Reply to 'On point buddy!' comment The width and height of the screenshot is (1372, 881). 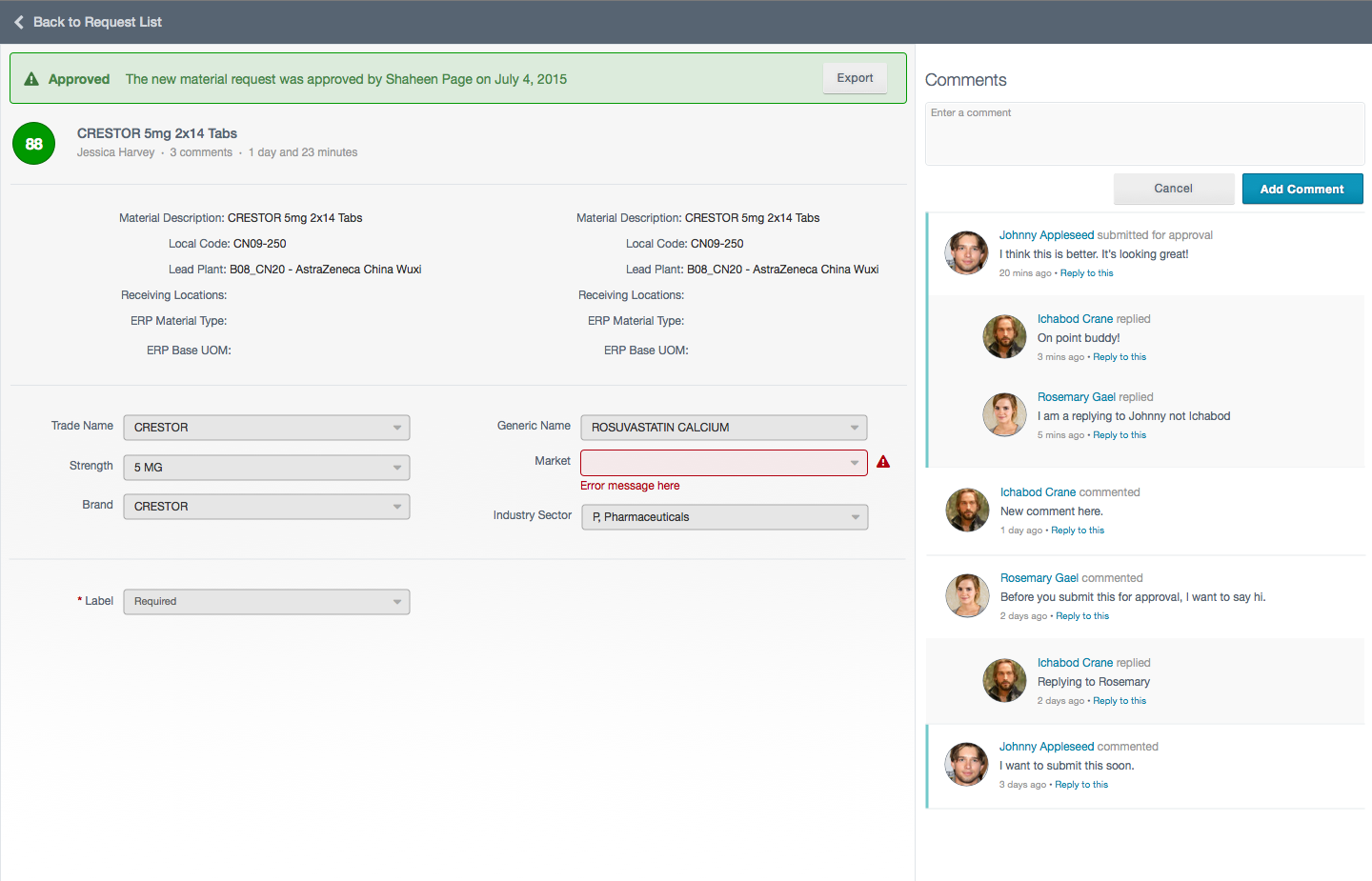[x=1120, y=357]
